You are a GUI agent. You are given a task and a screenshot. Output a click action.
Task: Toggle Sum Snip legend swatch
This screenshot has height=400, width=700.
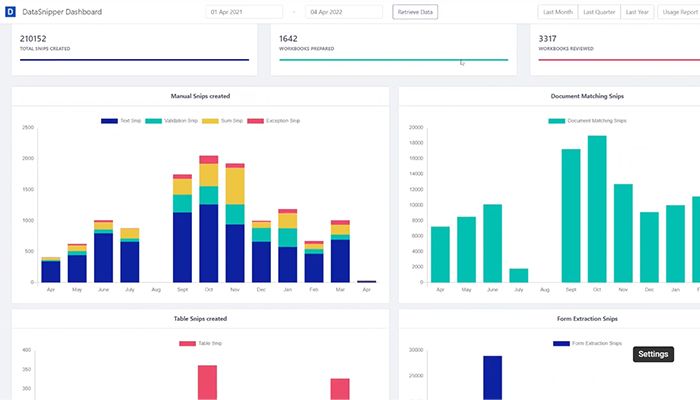[x=210, y=121]
